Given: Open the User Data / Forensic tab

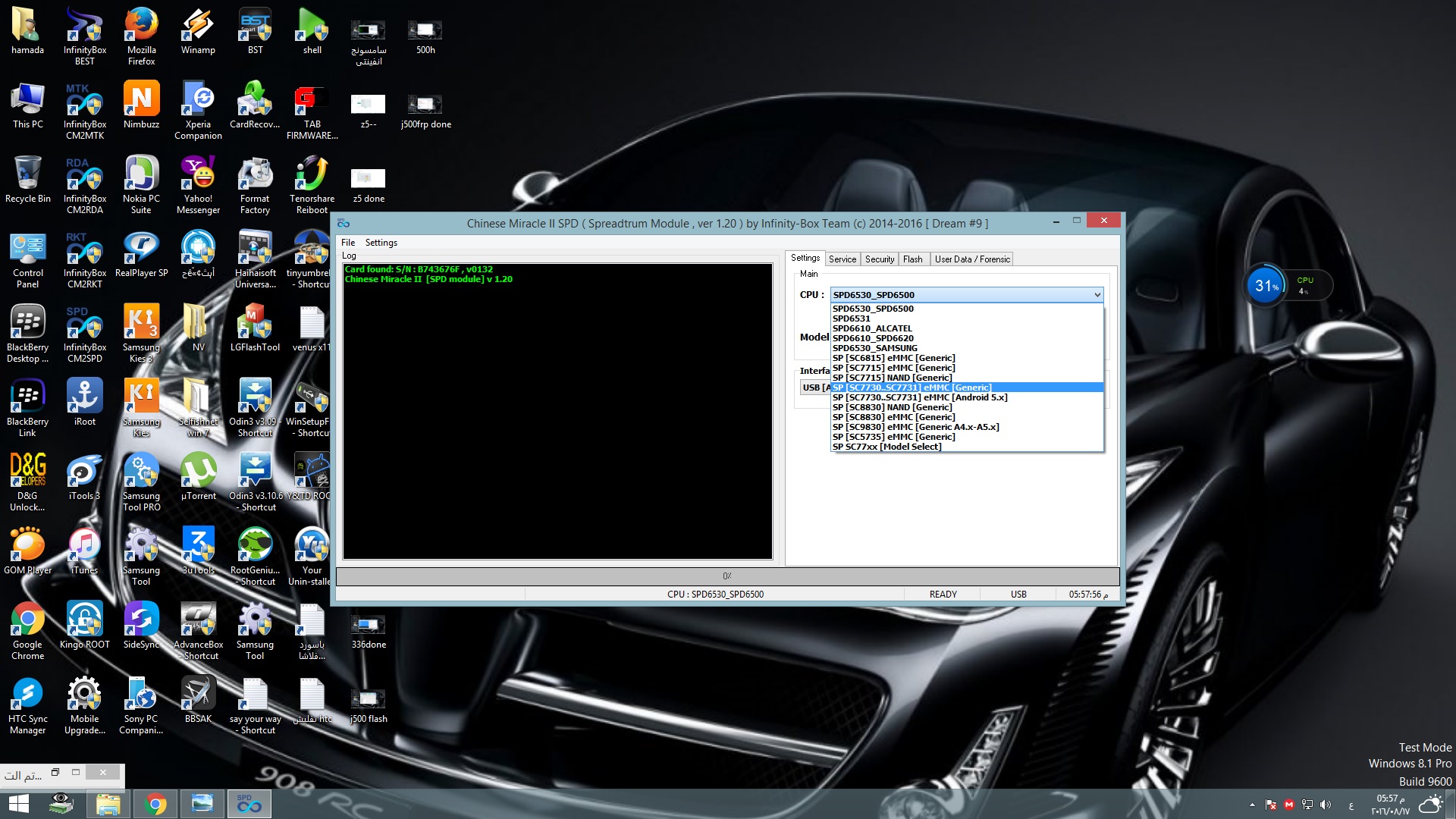Looking at the screenshot, I should [972, 259].
